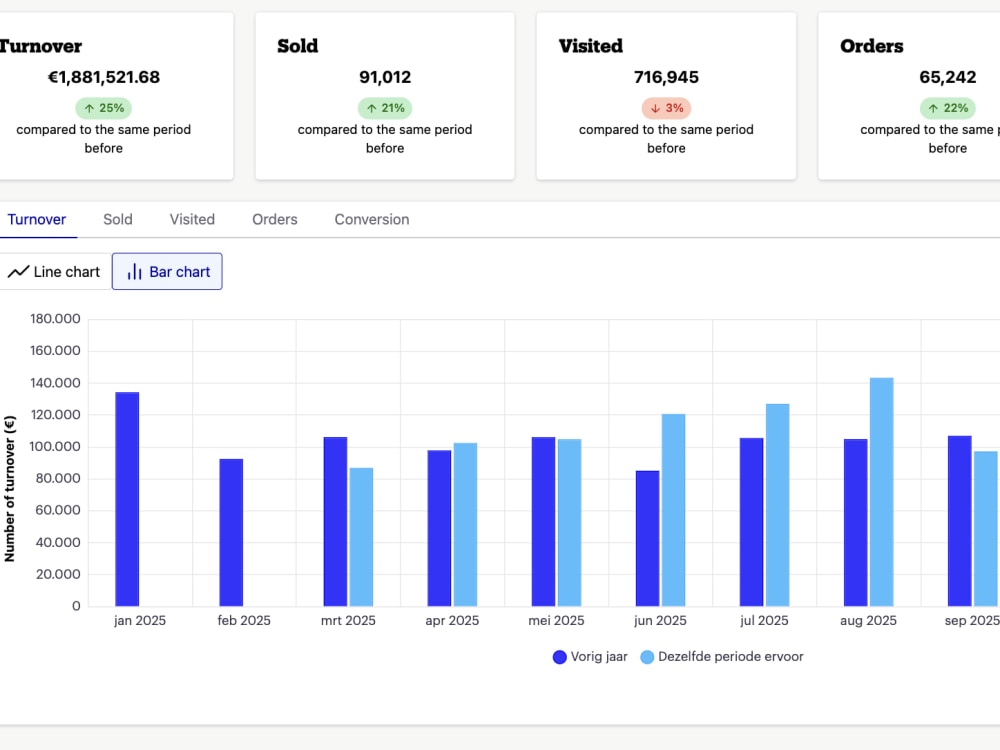Click the mrt 2025 light blue bar
The image size is (1000, 750).
point(362,537)
